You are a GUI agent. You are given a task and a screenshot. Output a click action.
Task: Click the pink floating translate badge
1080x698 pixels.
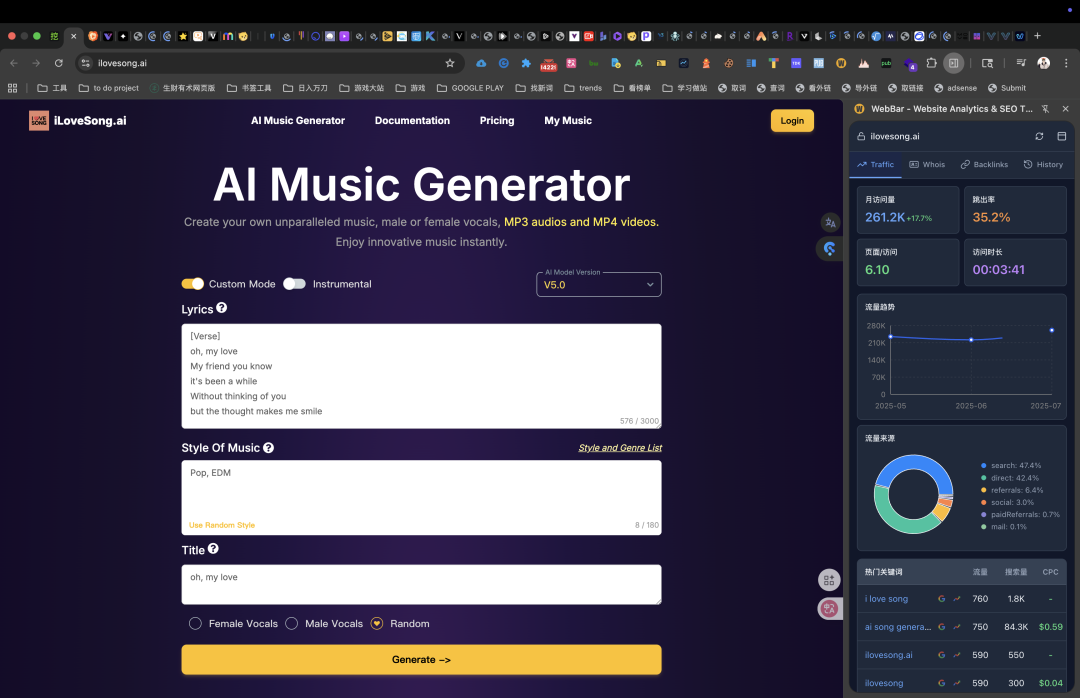coord(829,608)
